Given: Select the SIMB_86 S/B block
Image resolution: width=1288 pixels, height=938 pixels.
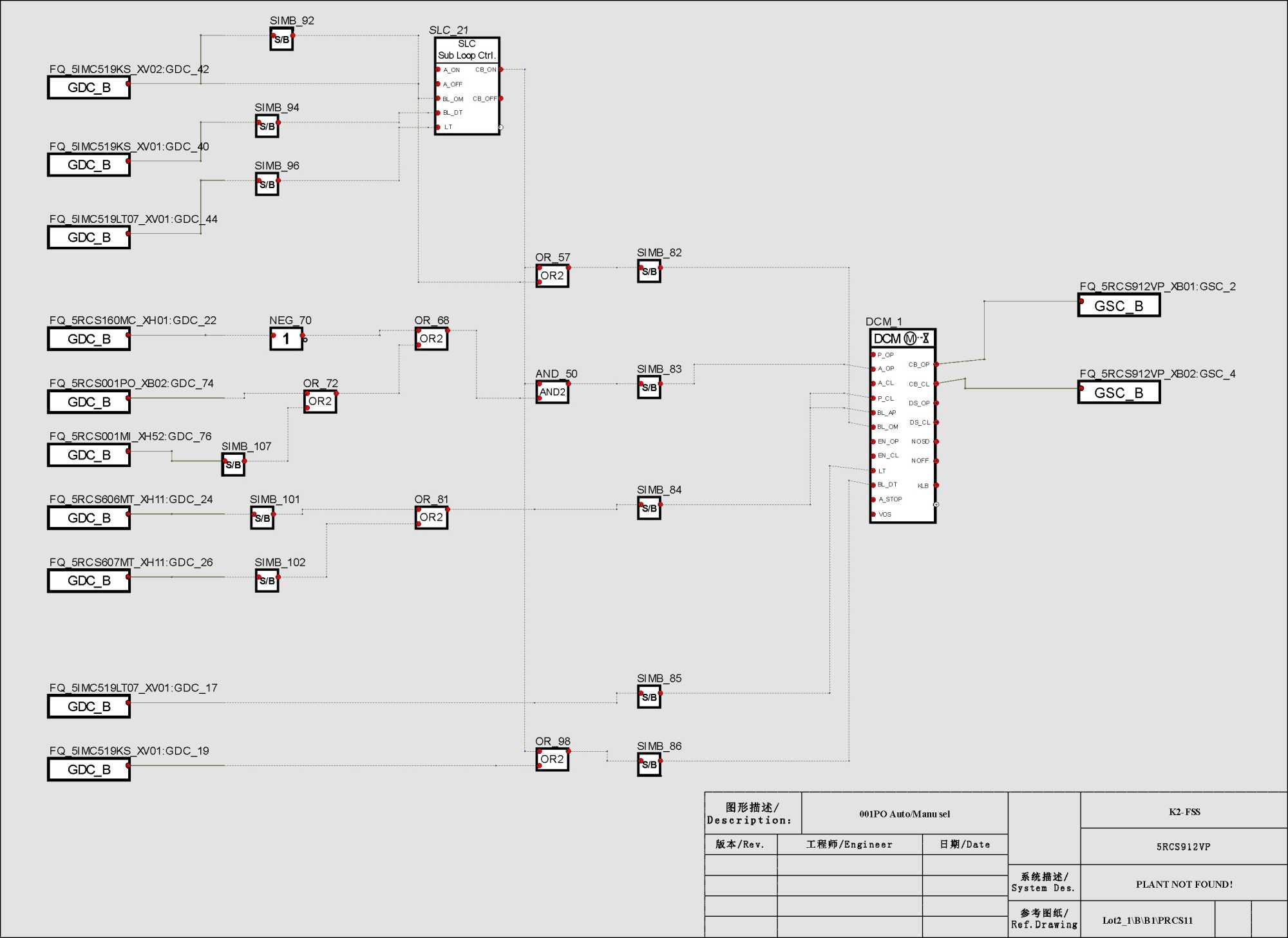Looking at the screenshot, I should click(x=649, y=765).
